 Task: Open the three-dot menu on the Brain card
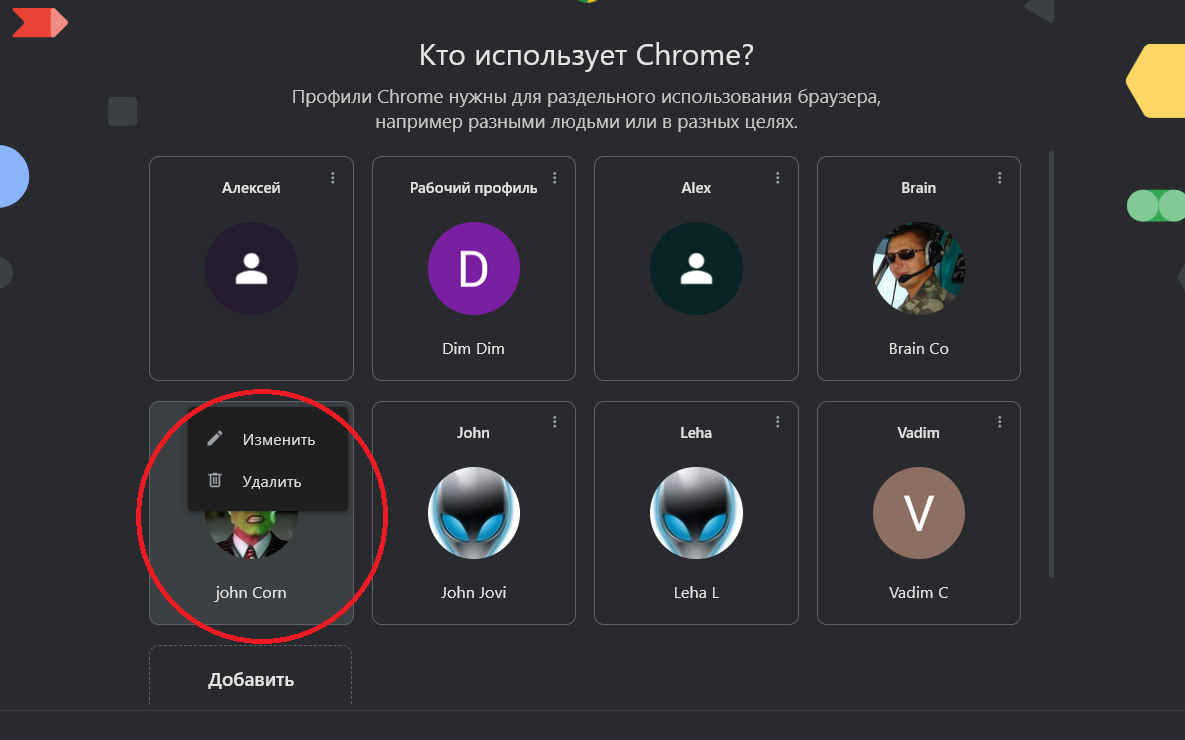tap(1000, 178)
